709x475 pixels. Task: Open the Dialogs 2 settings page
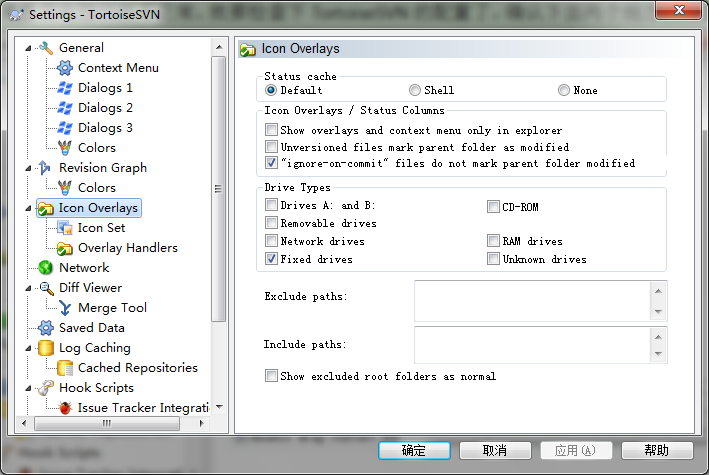[x=105, y=108]
